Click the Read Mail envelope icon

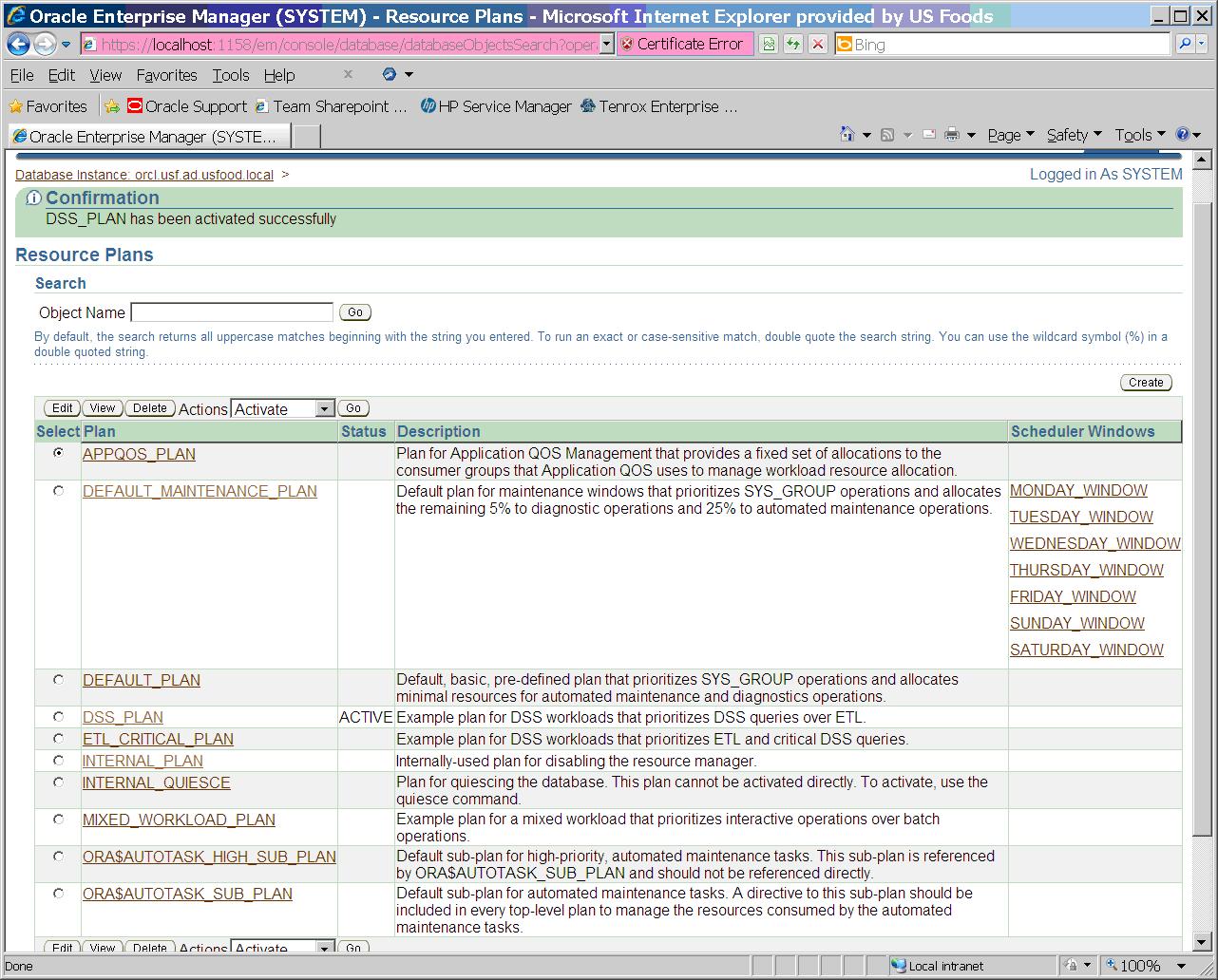coord(929,135)
